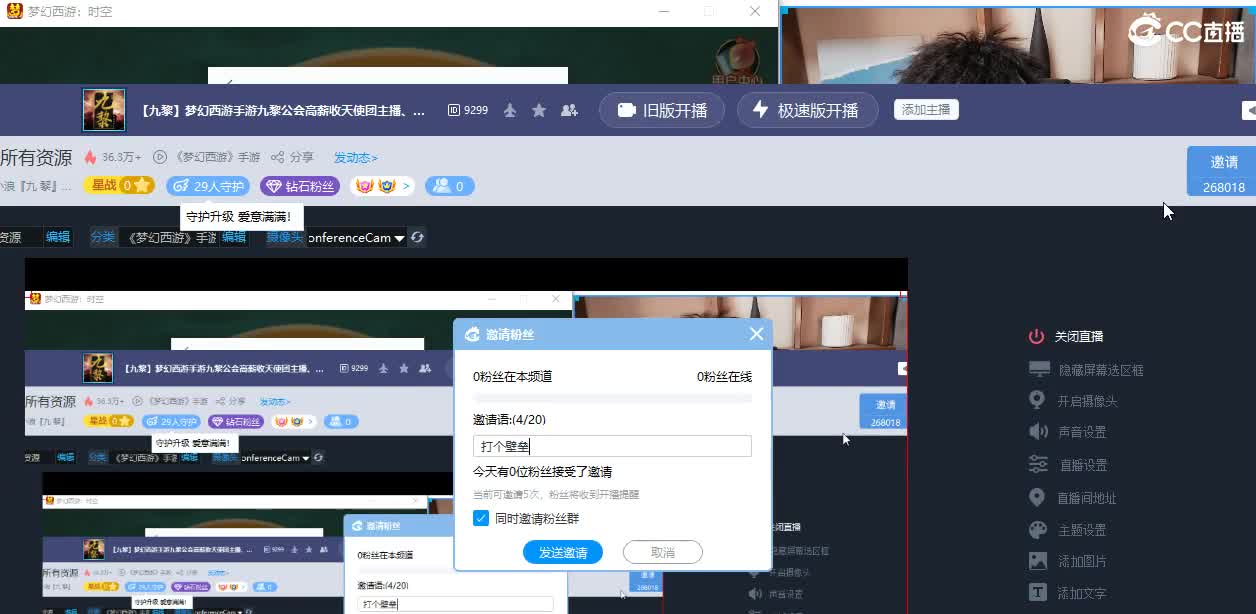This screenshot has height=614, width=1256.
Task: Click the add-friends icon in main header
Action: 569,110
